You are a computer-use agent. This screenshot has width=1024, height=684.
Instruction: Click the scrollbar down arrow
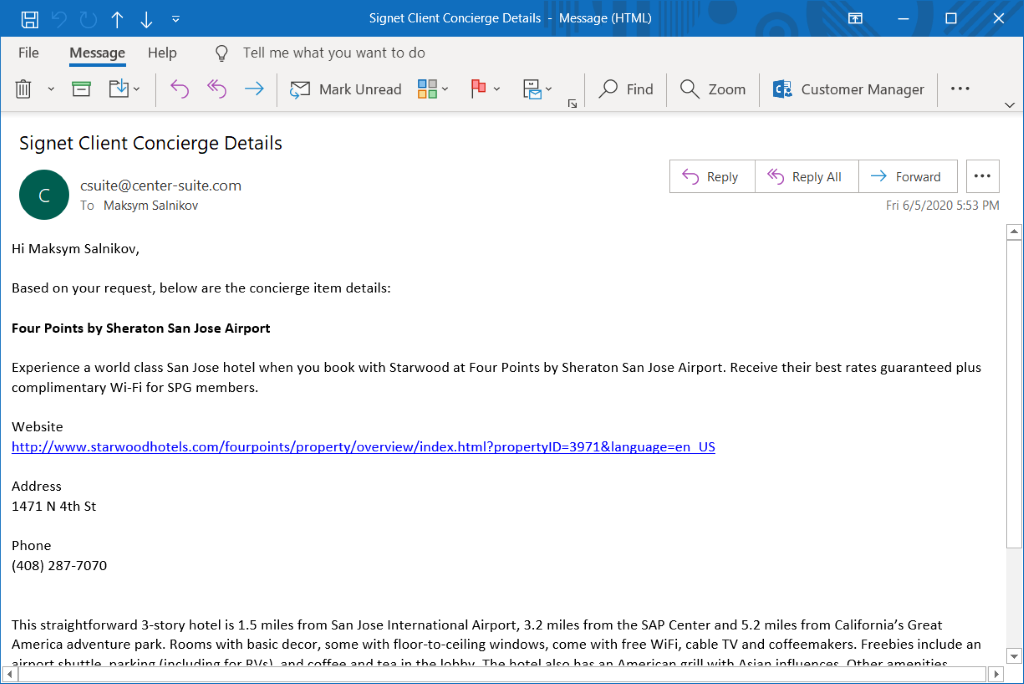[x=1014, y=657]
